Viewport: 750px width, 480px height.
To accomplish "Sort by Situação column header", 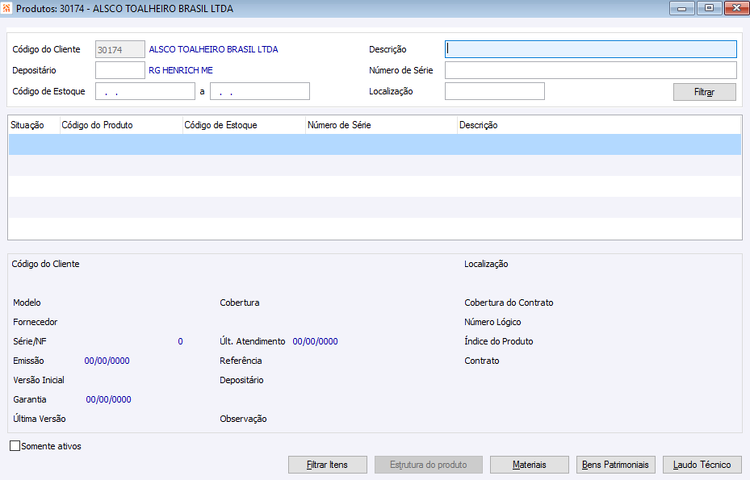I will pos(34,125).
